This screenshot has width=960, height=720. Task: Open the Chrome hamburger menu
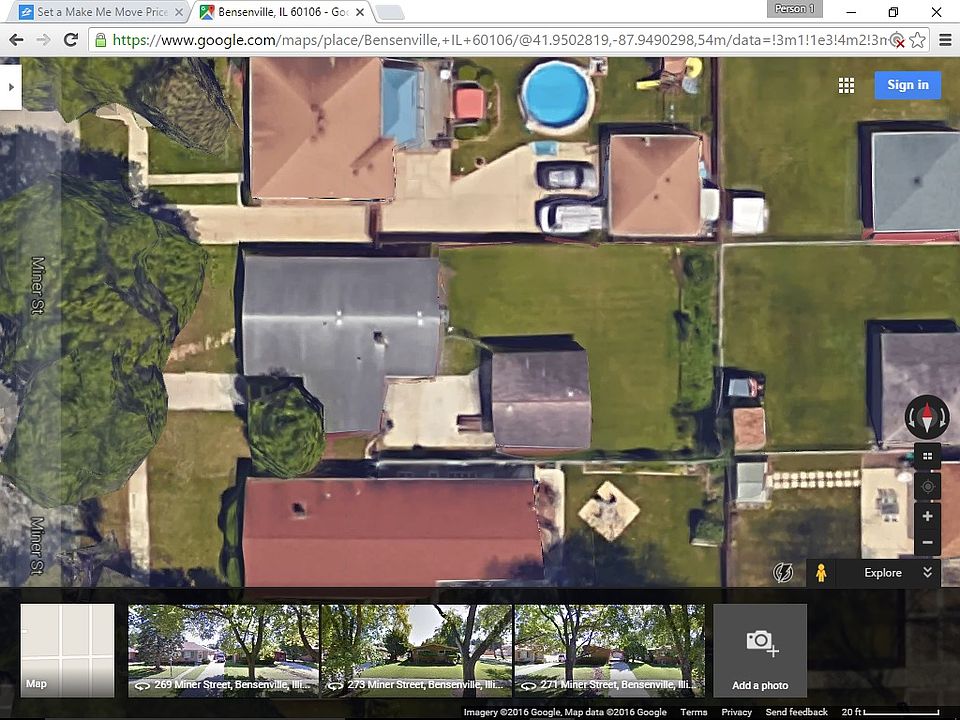(945, 40)
